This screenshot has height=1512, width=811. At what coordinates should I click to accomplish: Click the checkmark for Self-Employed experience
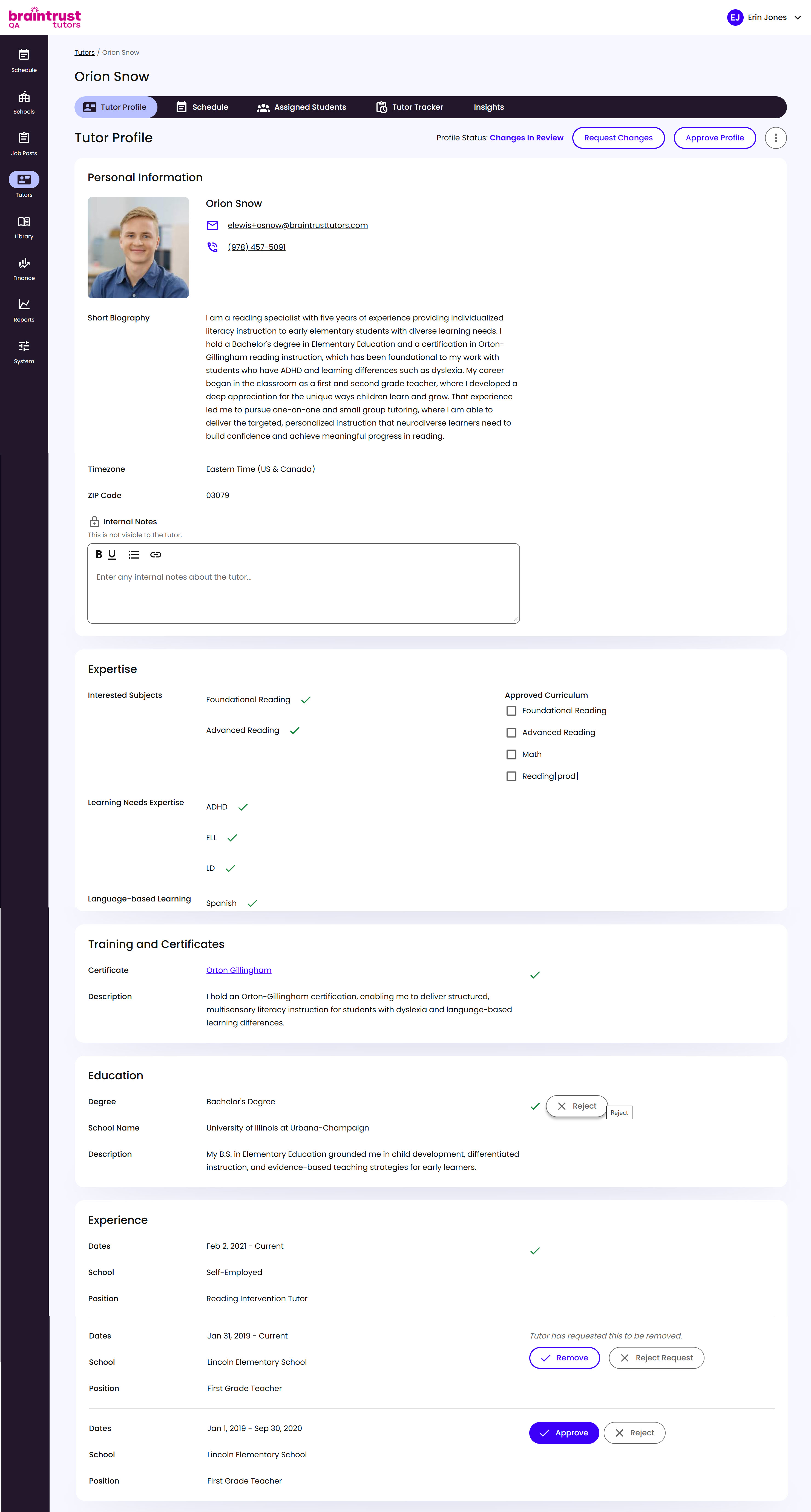[535, 1251]
